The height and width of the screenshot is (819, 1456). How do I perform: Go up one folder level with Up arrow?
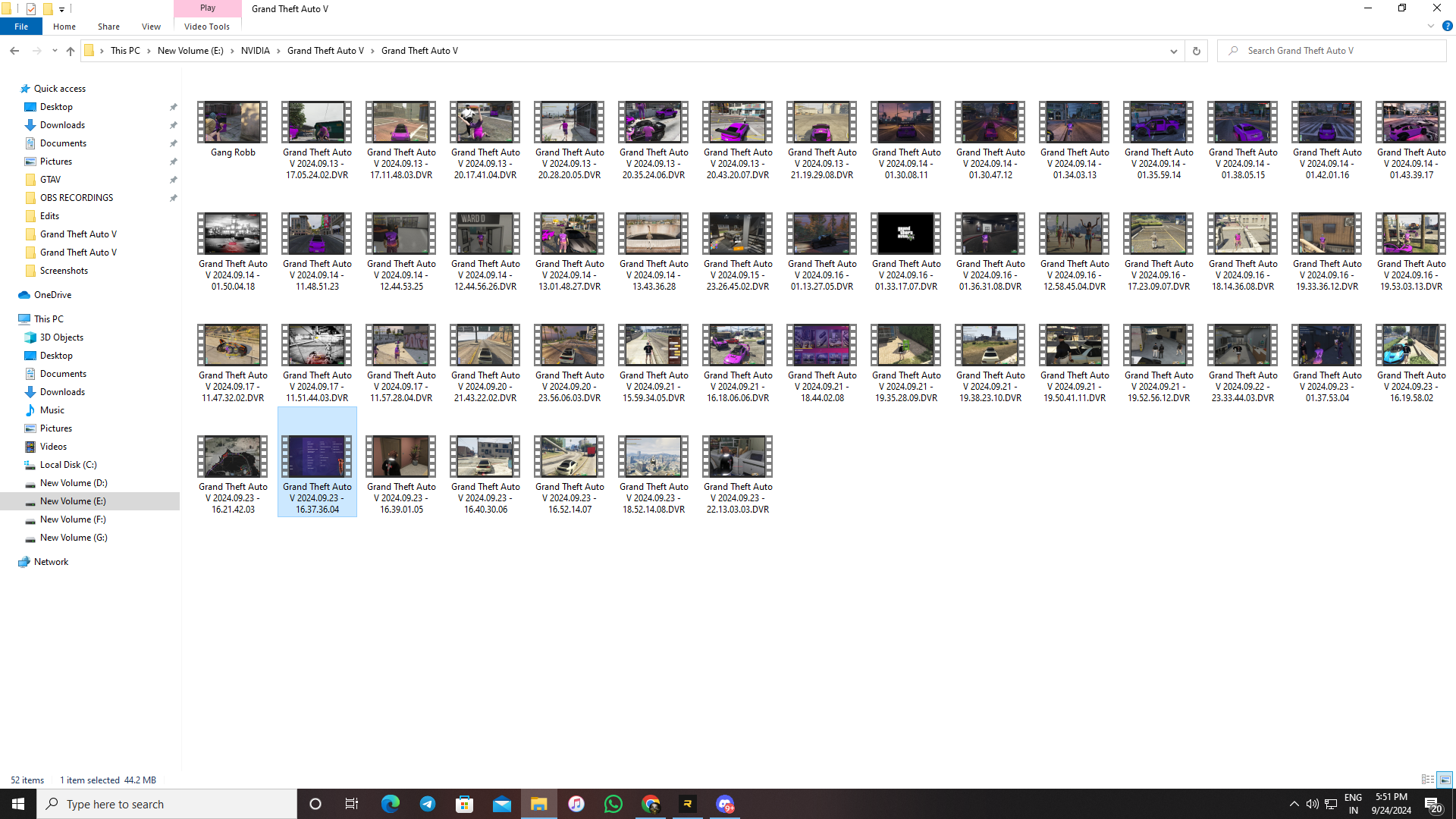[x=71, y=51]
